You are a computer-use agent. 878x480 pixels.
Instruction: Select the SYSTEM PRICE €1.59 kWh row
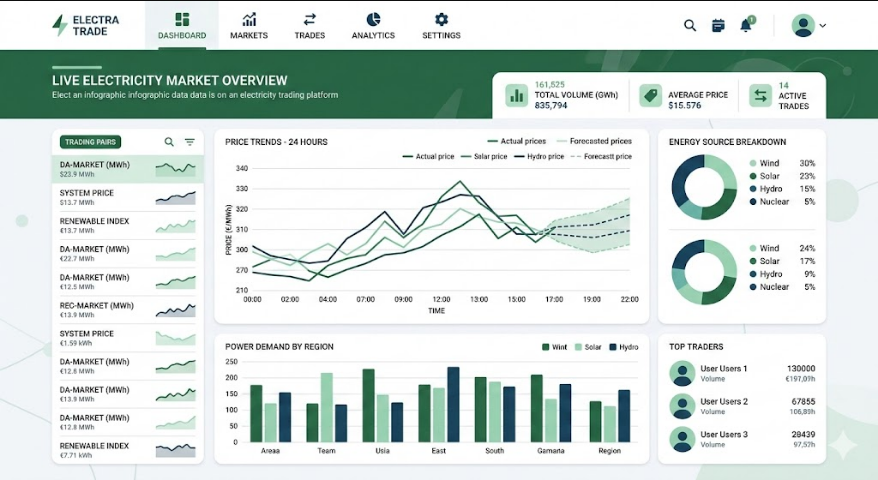click(128, 338)
